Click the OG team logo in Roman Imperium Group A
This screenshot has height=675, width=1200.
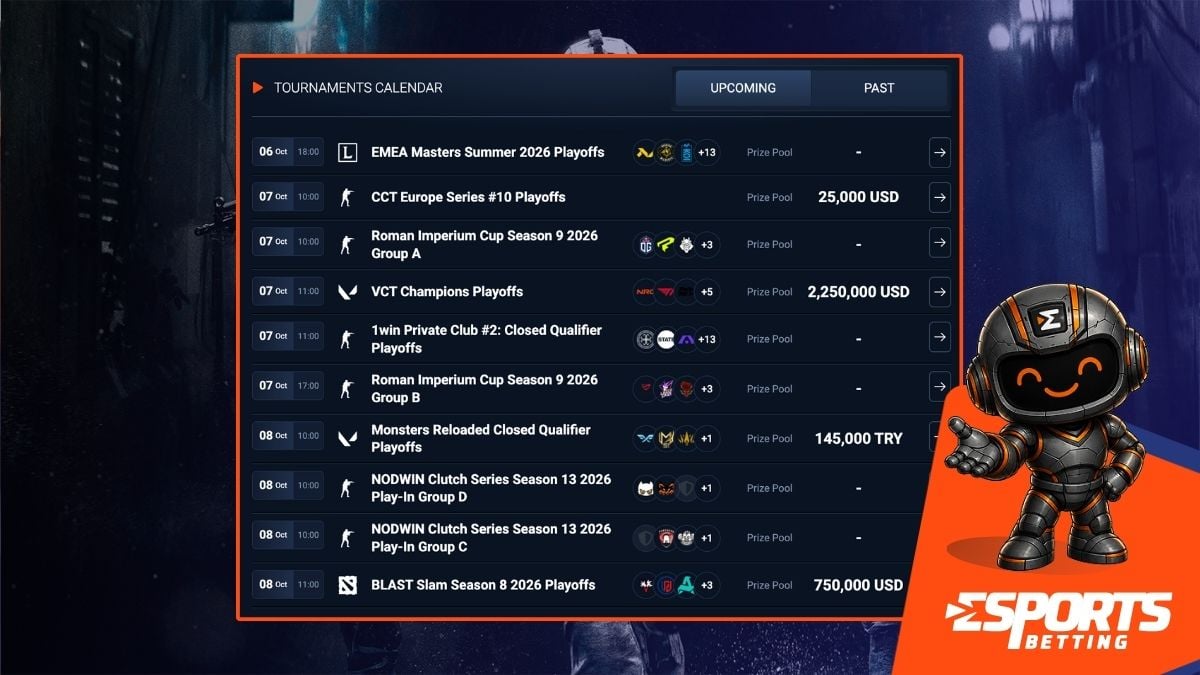click(645, 244)
